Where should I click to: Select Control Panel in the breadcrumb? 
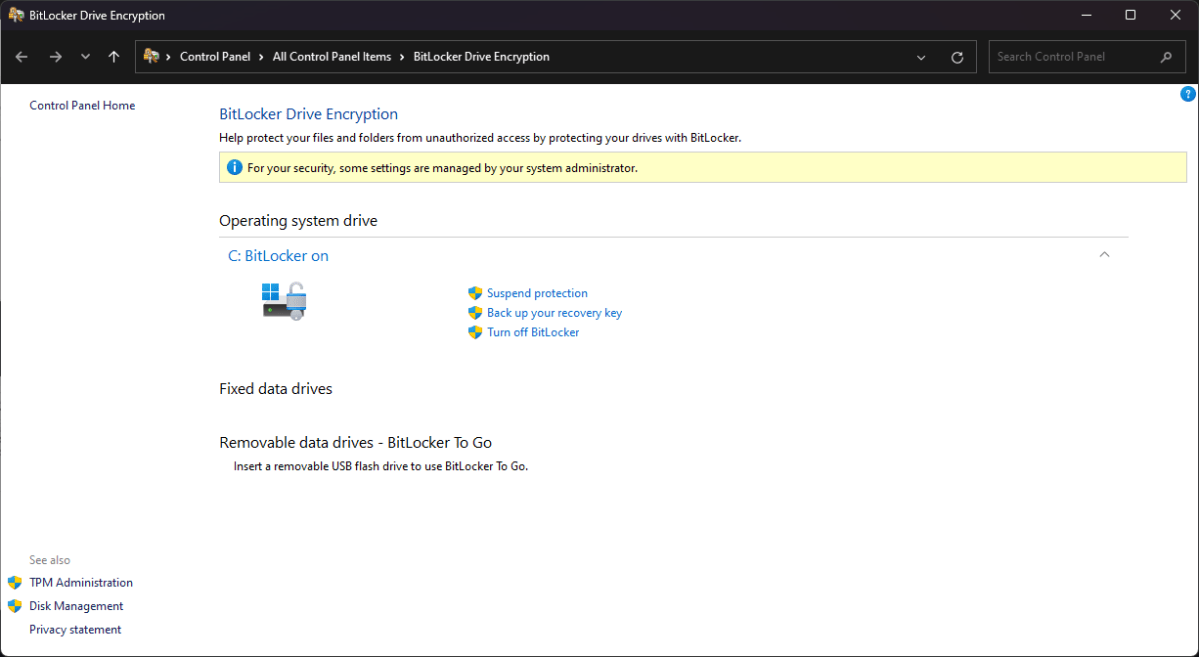click(215, 57)
